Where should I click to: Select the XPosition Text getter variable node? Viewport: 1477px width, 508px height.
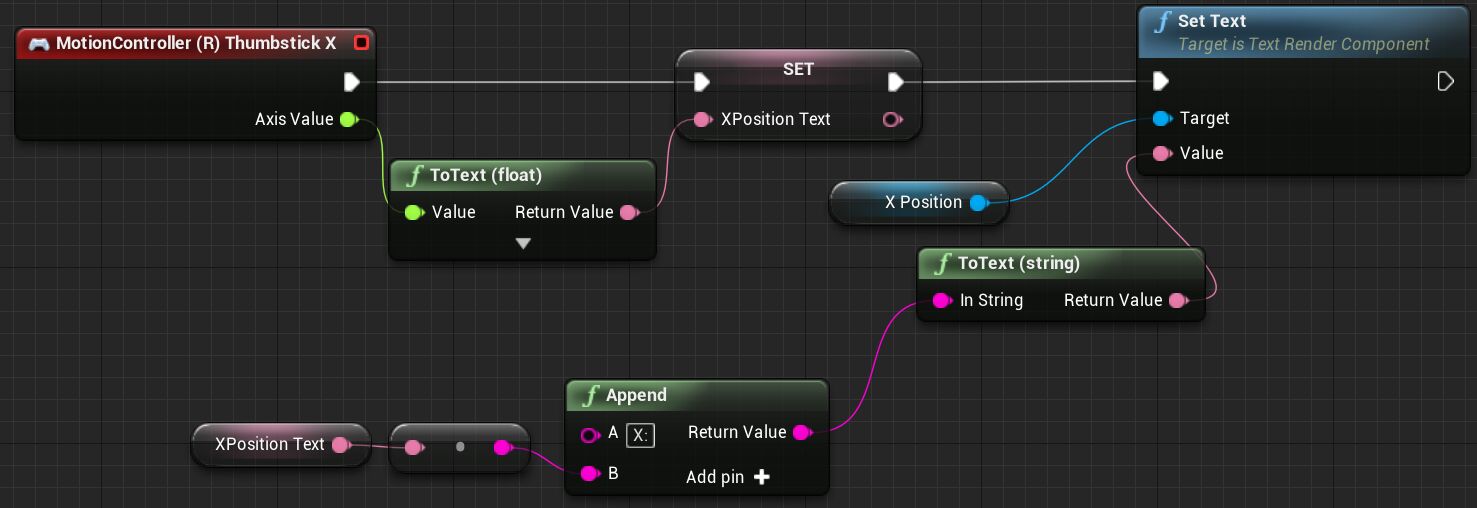(x=270, y=444)
